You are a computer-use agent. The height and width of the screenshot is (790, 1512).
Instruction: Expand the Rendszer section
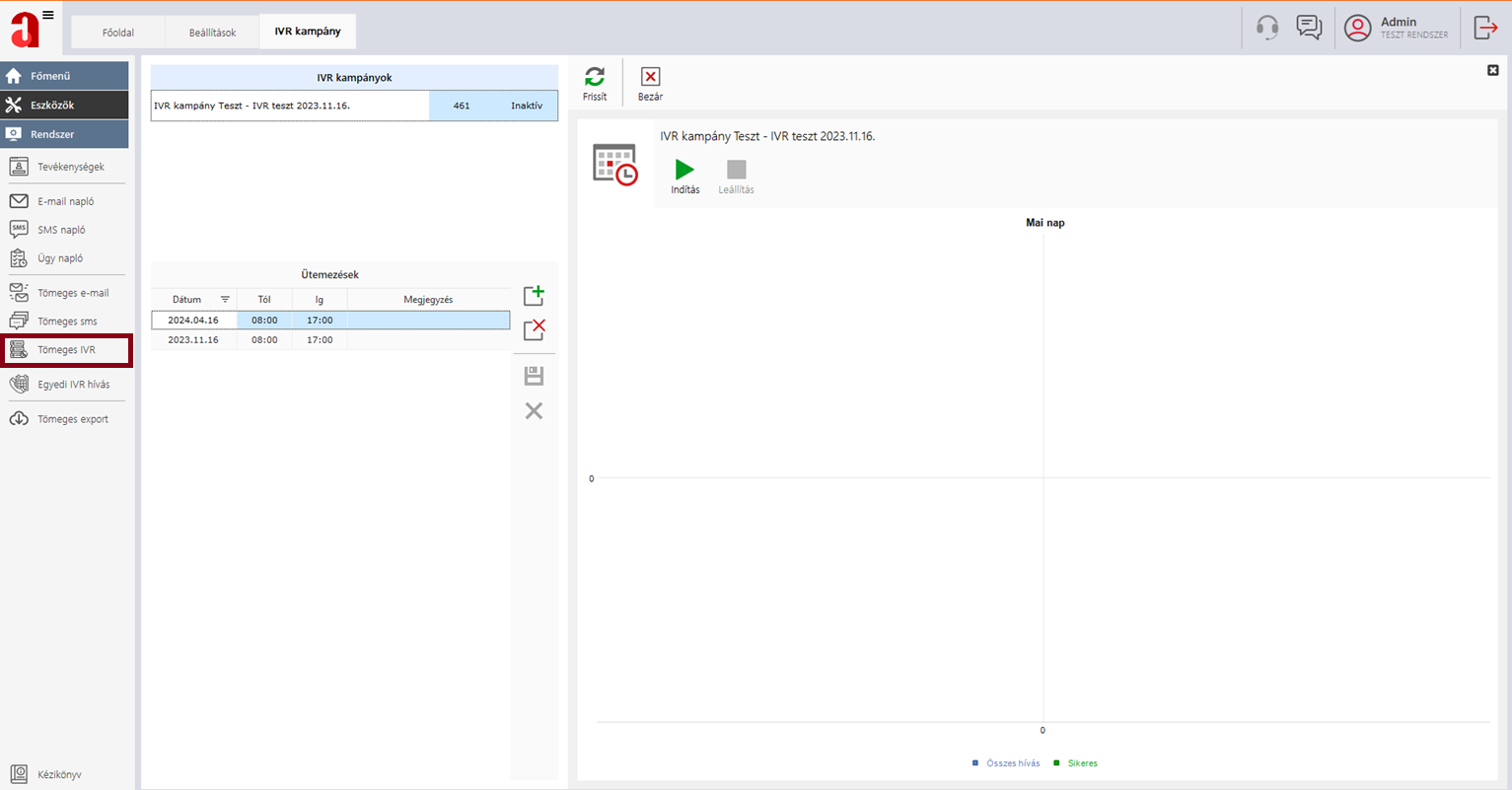click(65, 134)
